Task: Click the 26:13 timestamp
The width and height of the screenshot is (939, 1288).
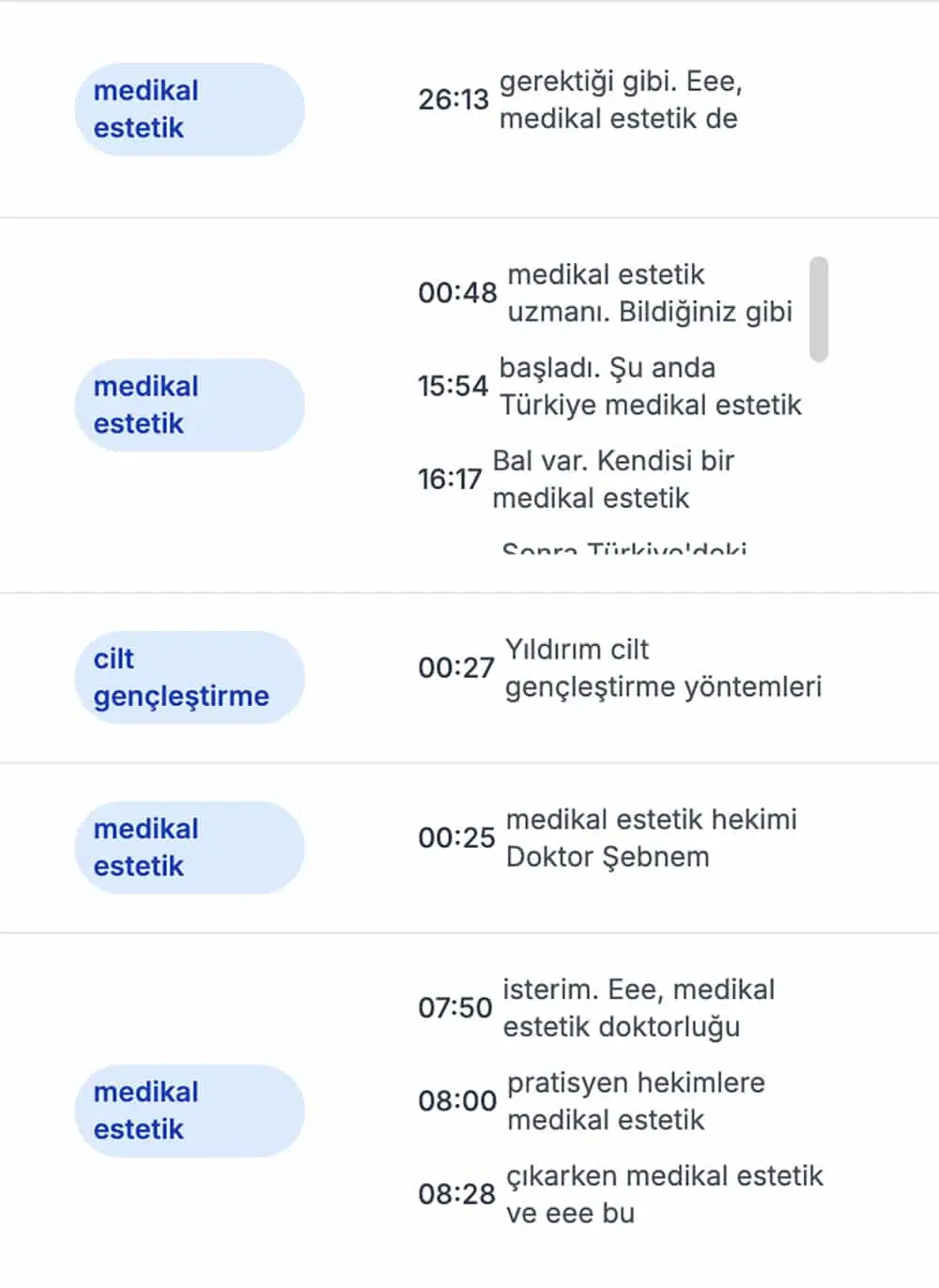Action: tap(453, 100)
